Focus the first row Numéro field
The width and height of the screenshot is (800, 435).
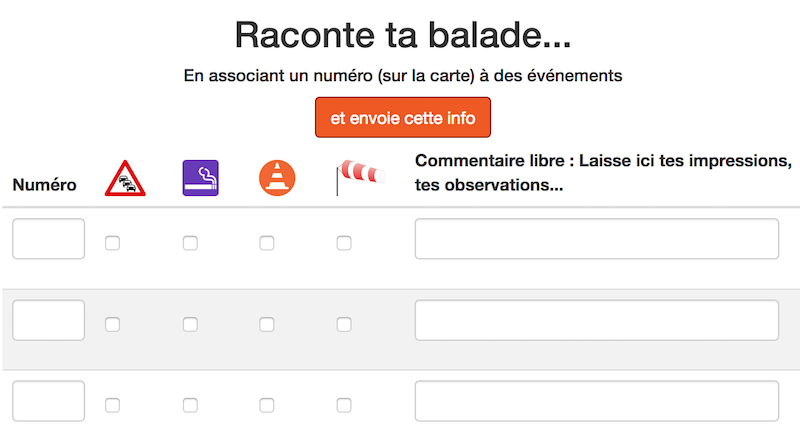(x=48, y=239)
